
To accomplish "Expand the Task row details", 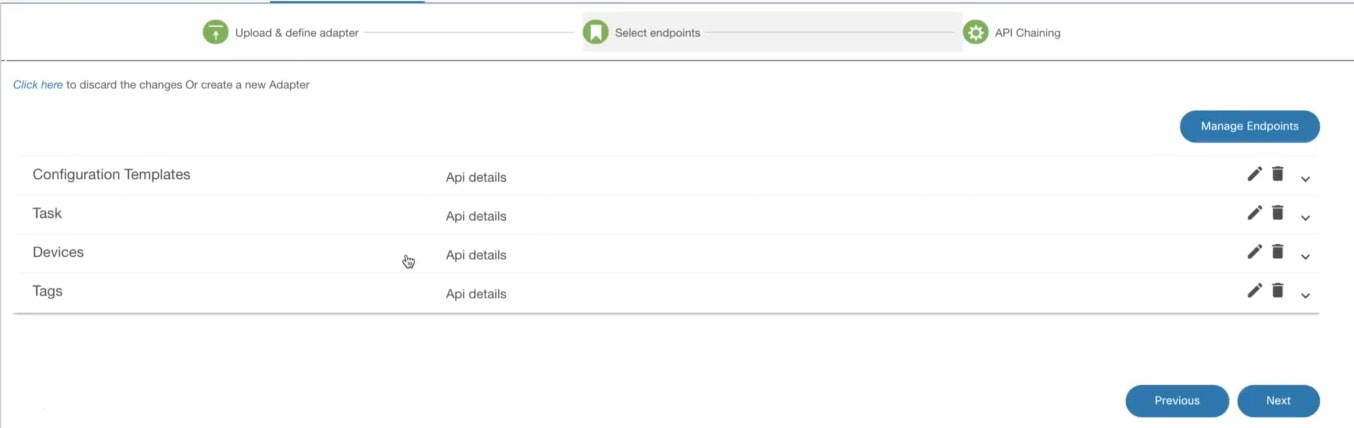I will [1305, 218].
